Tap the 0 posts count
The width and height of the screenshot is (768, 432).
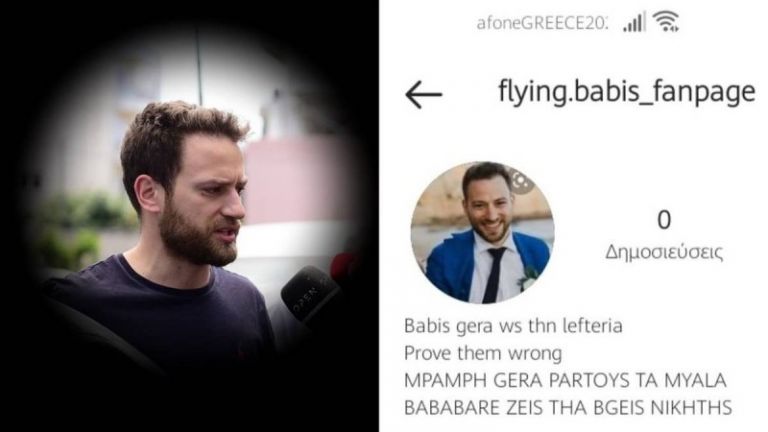coord(664,220)
